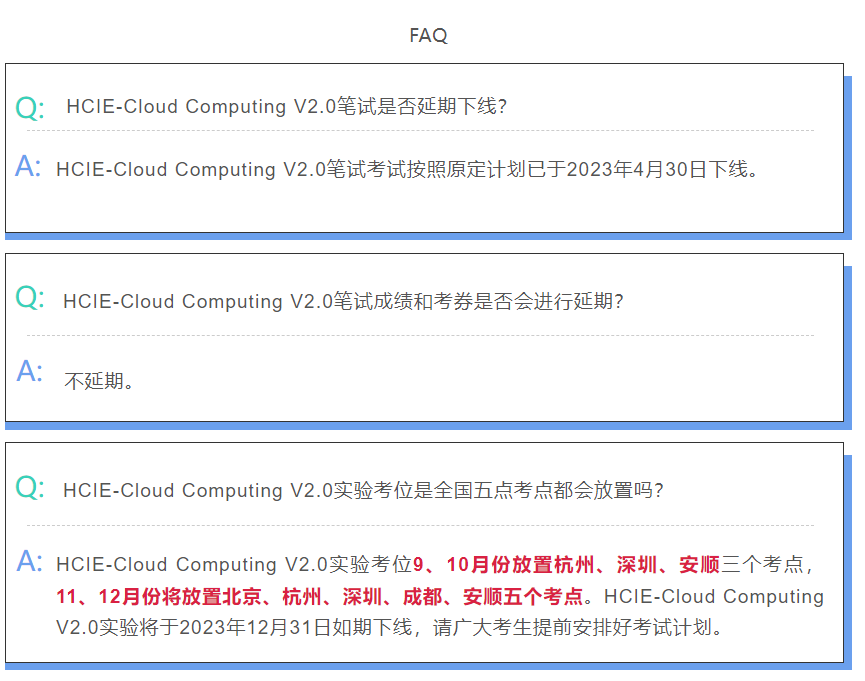Select answer mentioning 2023年4月30日下线

407,169
